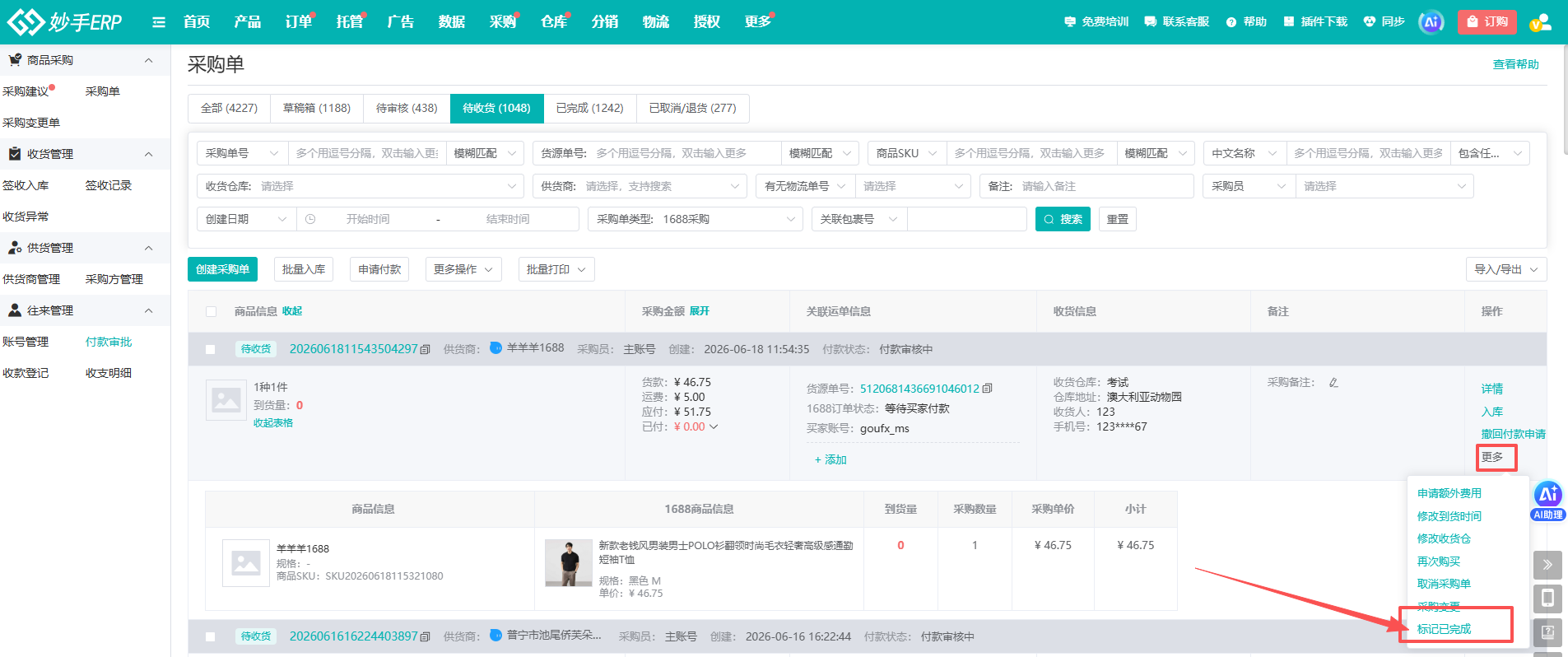Switch to the 草稿箱 (1188) tab
Viewport: 1568px width, 657px height.
317,108
